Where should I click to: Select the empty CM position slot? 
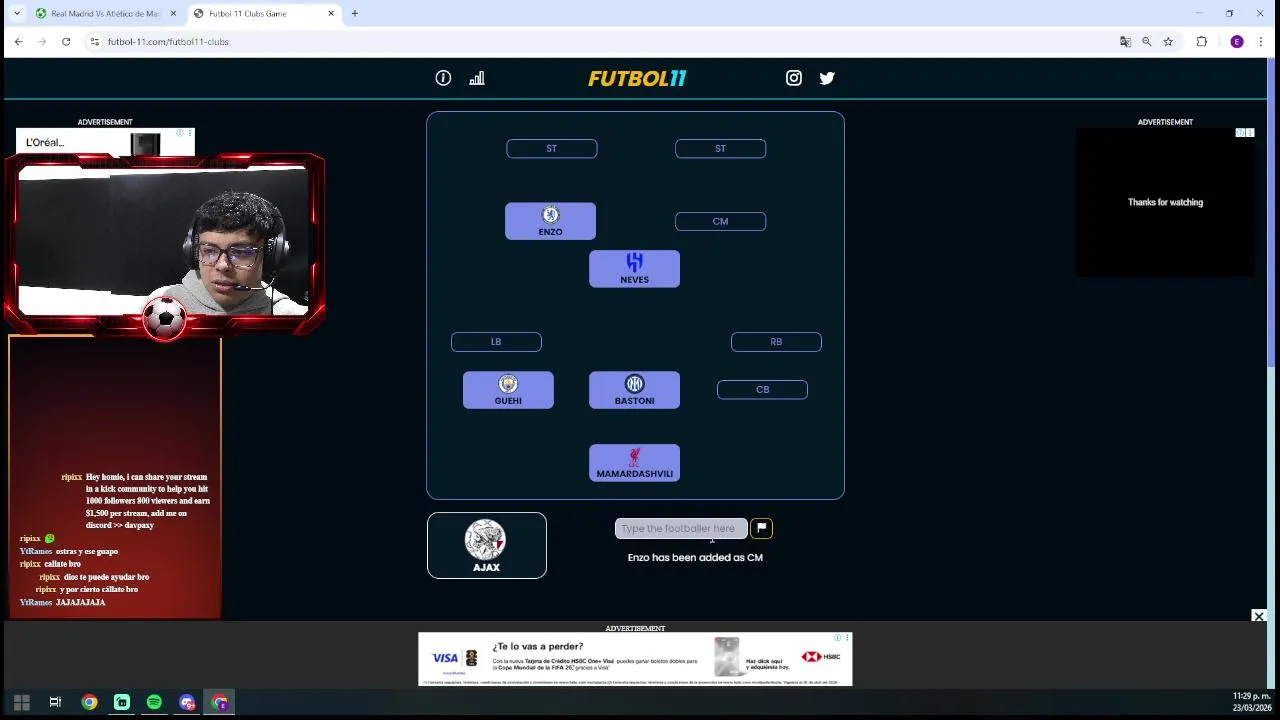(x=720, y=222)
